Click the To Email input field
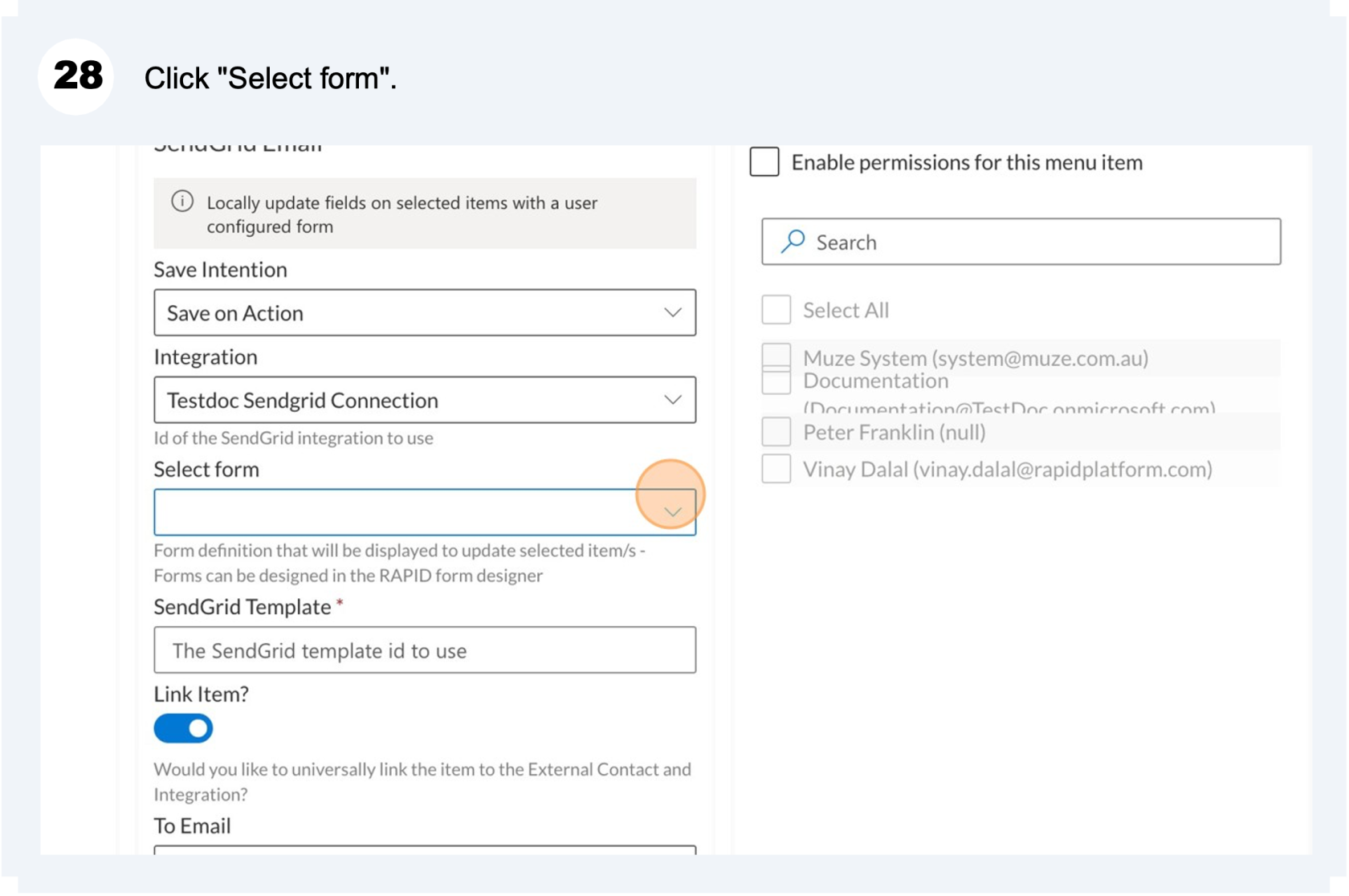1349x896 pixels. (x=425, y=849)
